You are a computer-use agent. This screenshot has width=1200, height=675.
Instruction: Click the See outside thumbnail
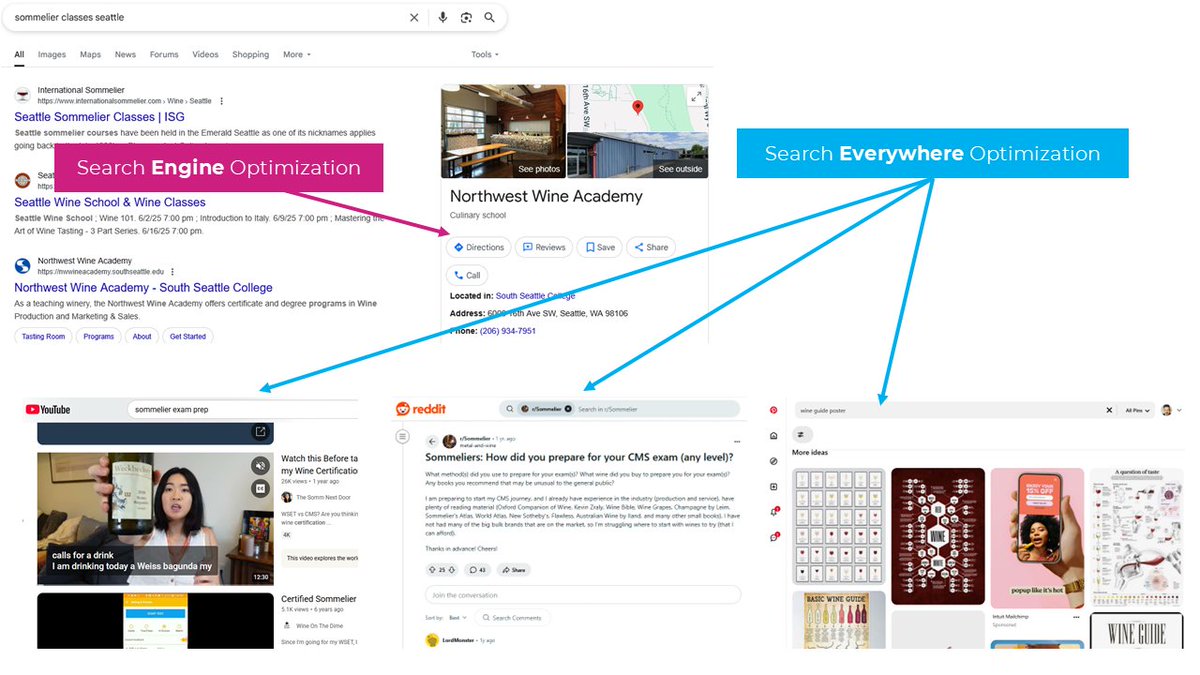[638, 155]
